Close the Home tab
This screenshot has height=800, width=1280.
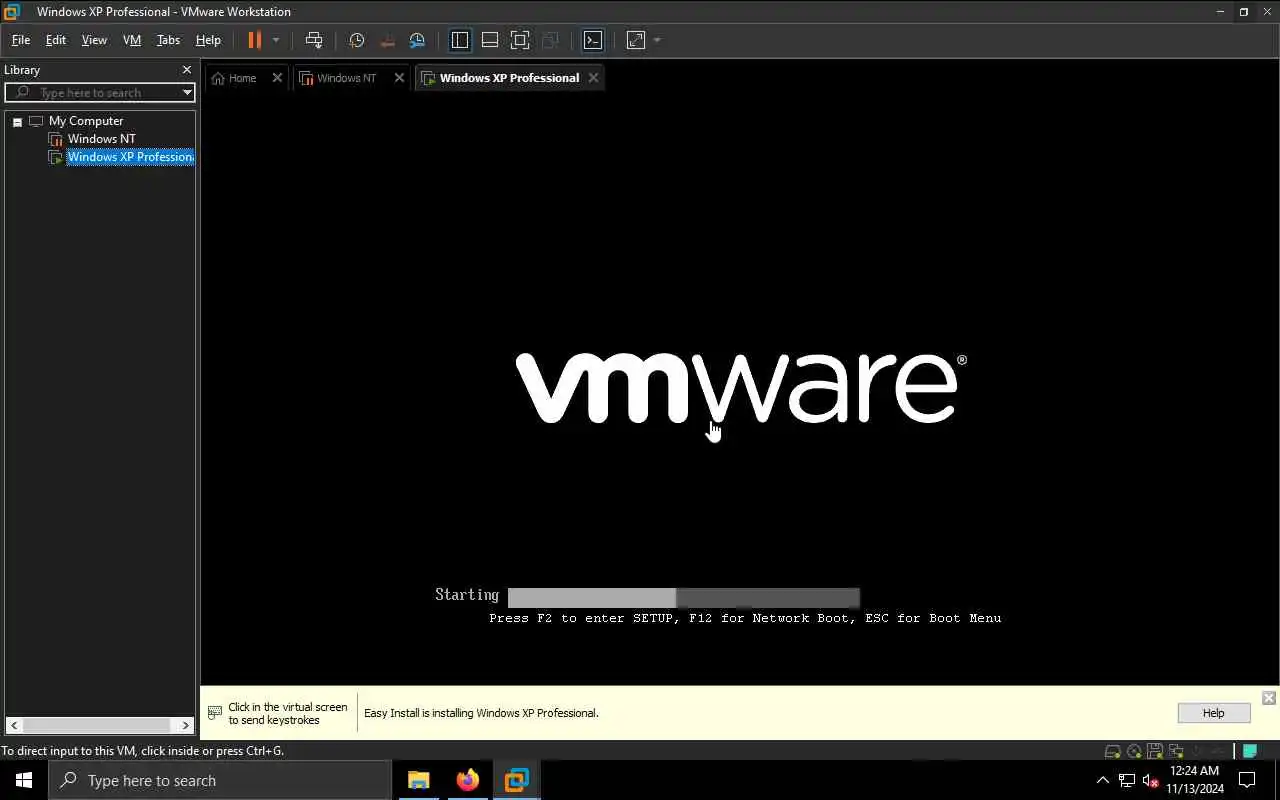pos(277,78)
